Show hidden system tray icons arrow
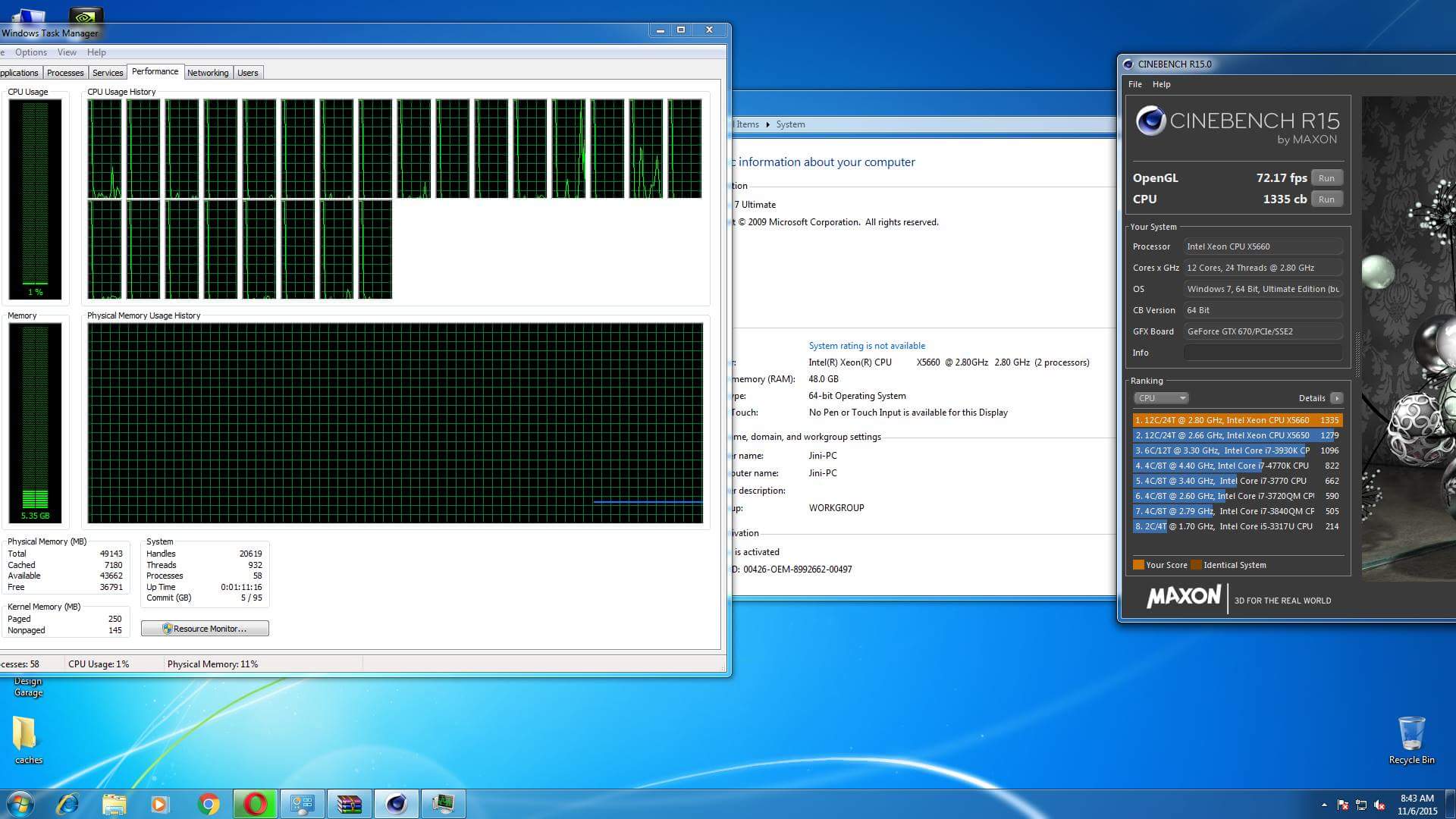 tap(1324, 805)
